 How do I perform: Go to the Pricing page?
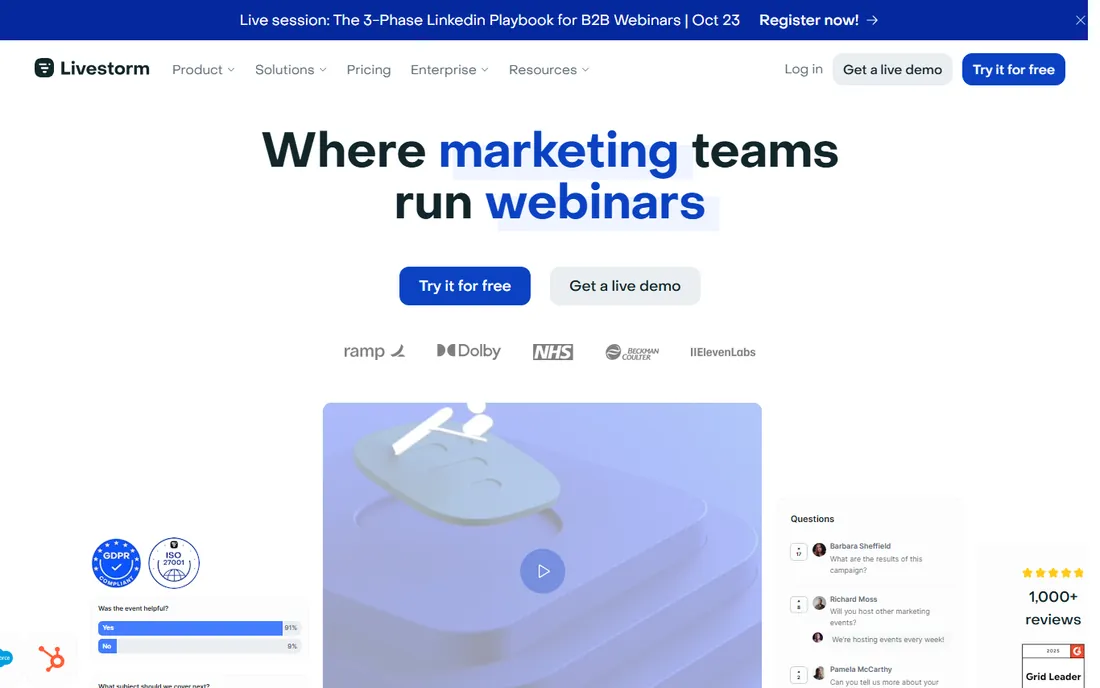point(368,69)
